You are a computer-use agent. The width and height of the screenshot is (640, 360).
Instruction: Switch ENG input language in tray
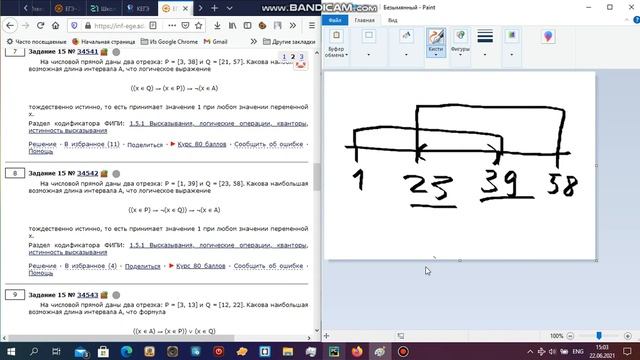point(578,351)
